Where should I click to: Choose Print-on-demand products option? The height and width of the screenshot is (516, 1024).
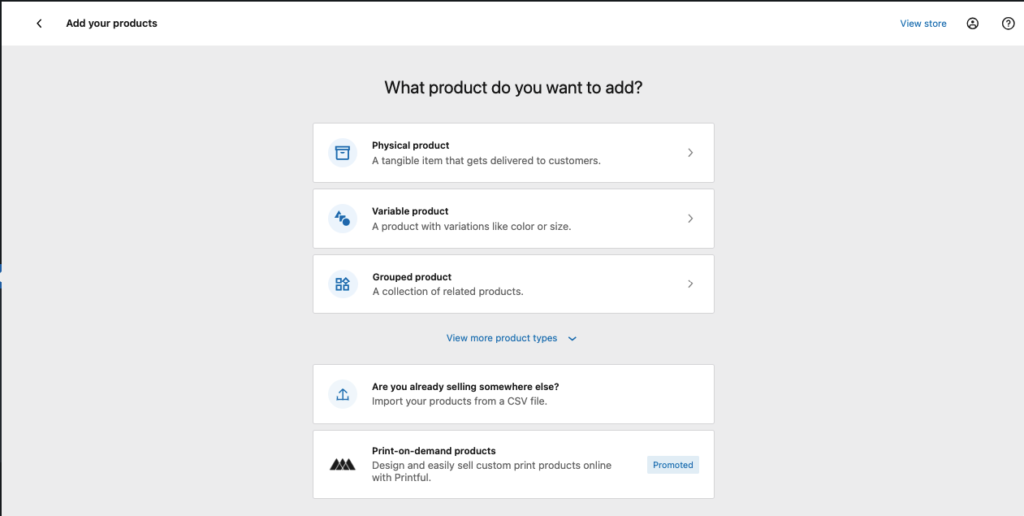(x=513, y=464)
